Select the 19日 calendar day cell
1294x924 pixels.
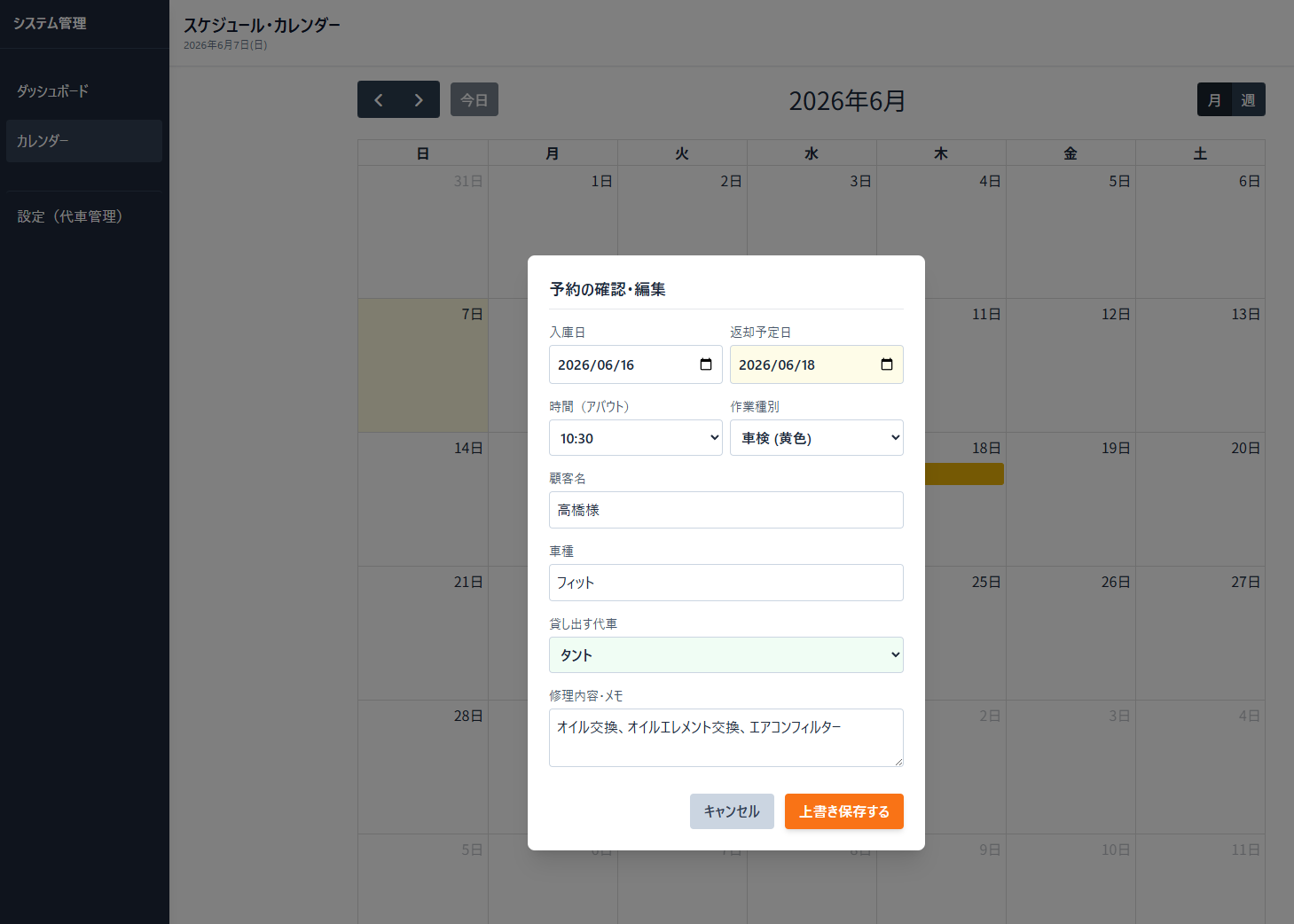click(x=1070, y=499)
